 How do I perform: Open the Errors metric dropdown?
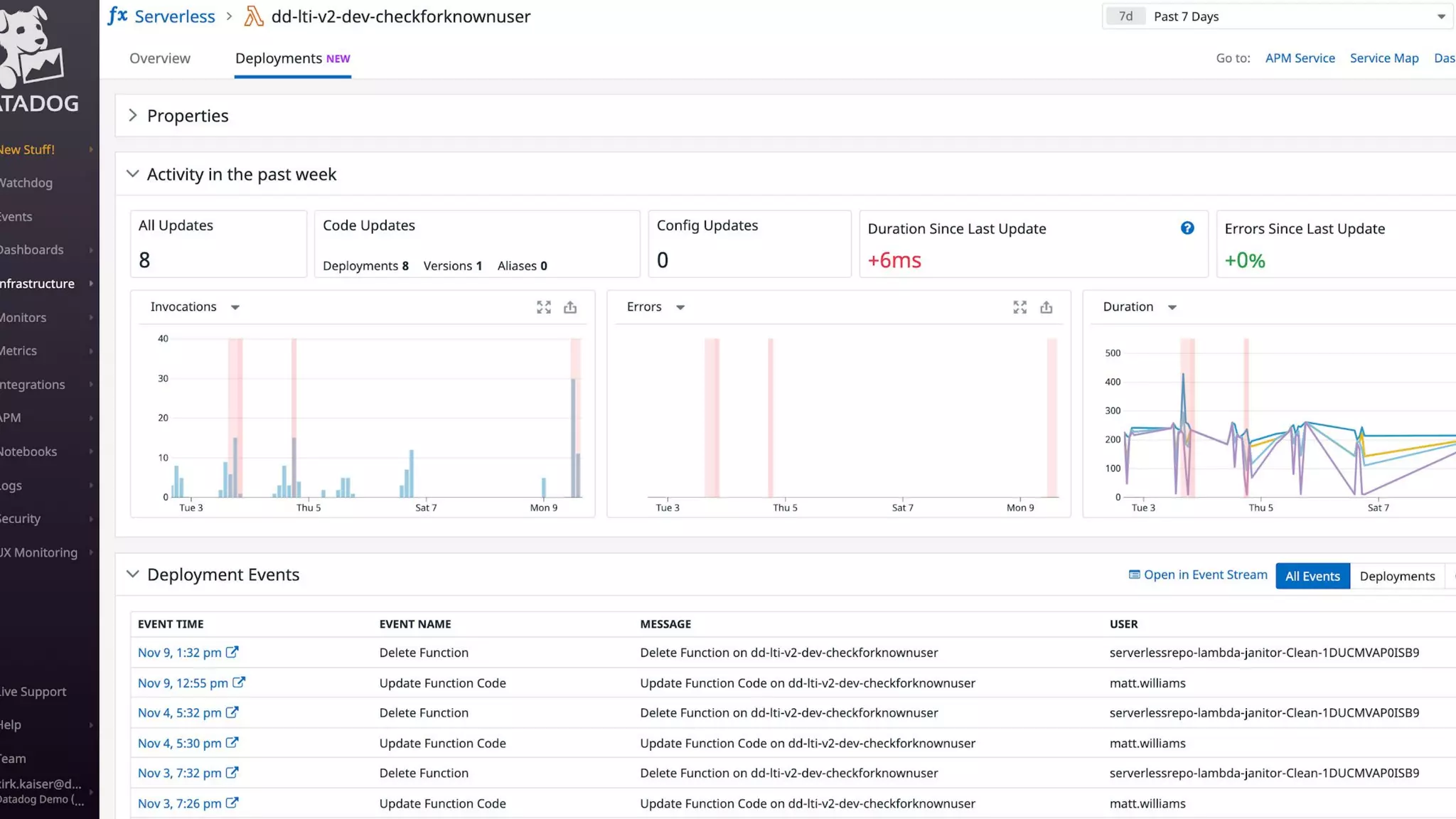coord(680,307)
